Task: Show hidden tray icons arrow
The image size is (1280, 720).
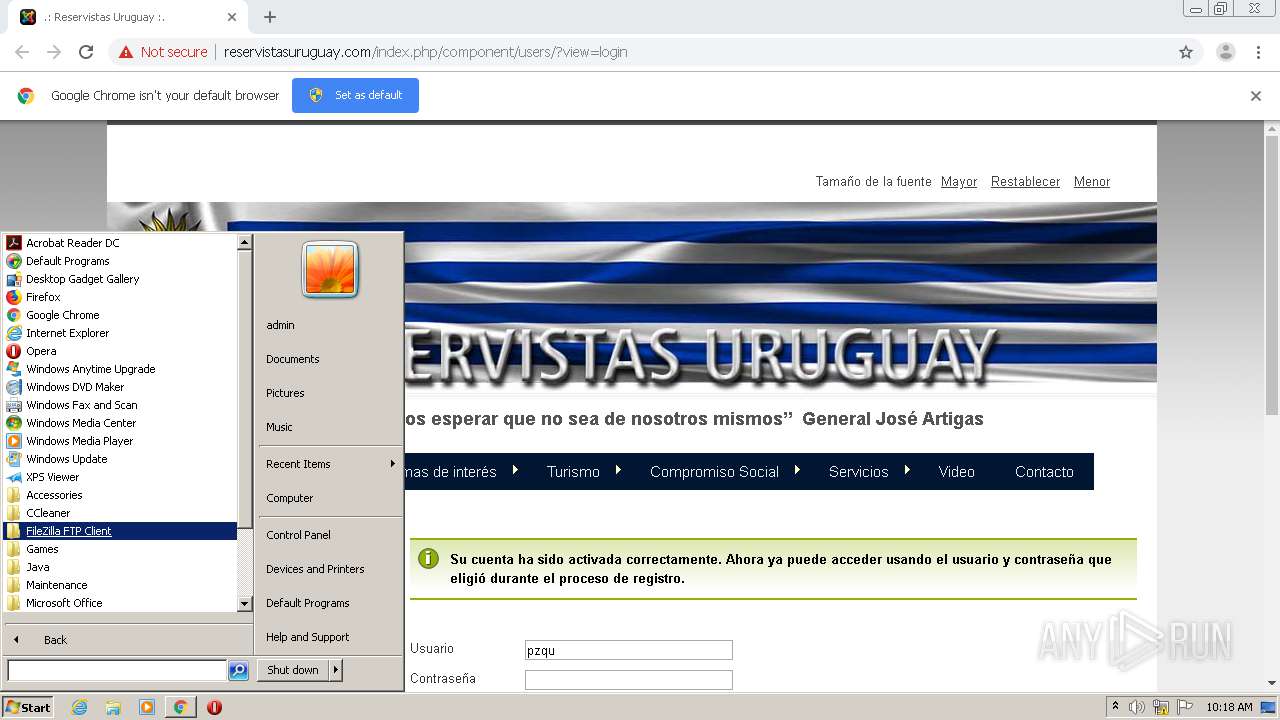Action: 1116,707
